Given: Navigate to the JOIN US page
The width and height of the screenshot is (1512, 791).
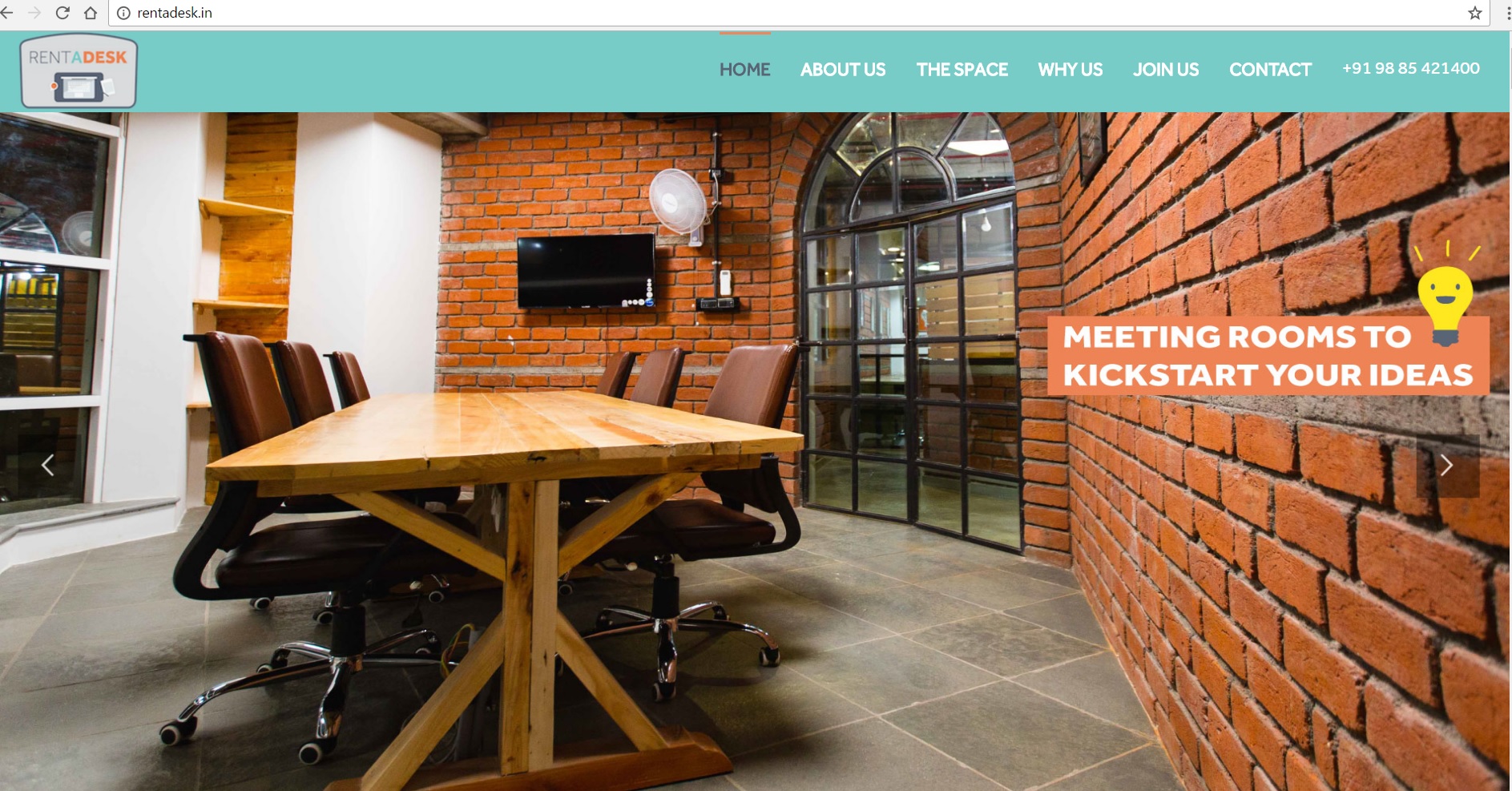Looking at the screenshot, I should coord(1166,70).
